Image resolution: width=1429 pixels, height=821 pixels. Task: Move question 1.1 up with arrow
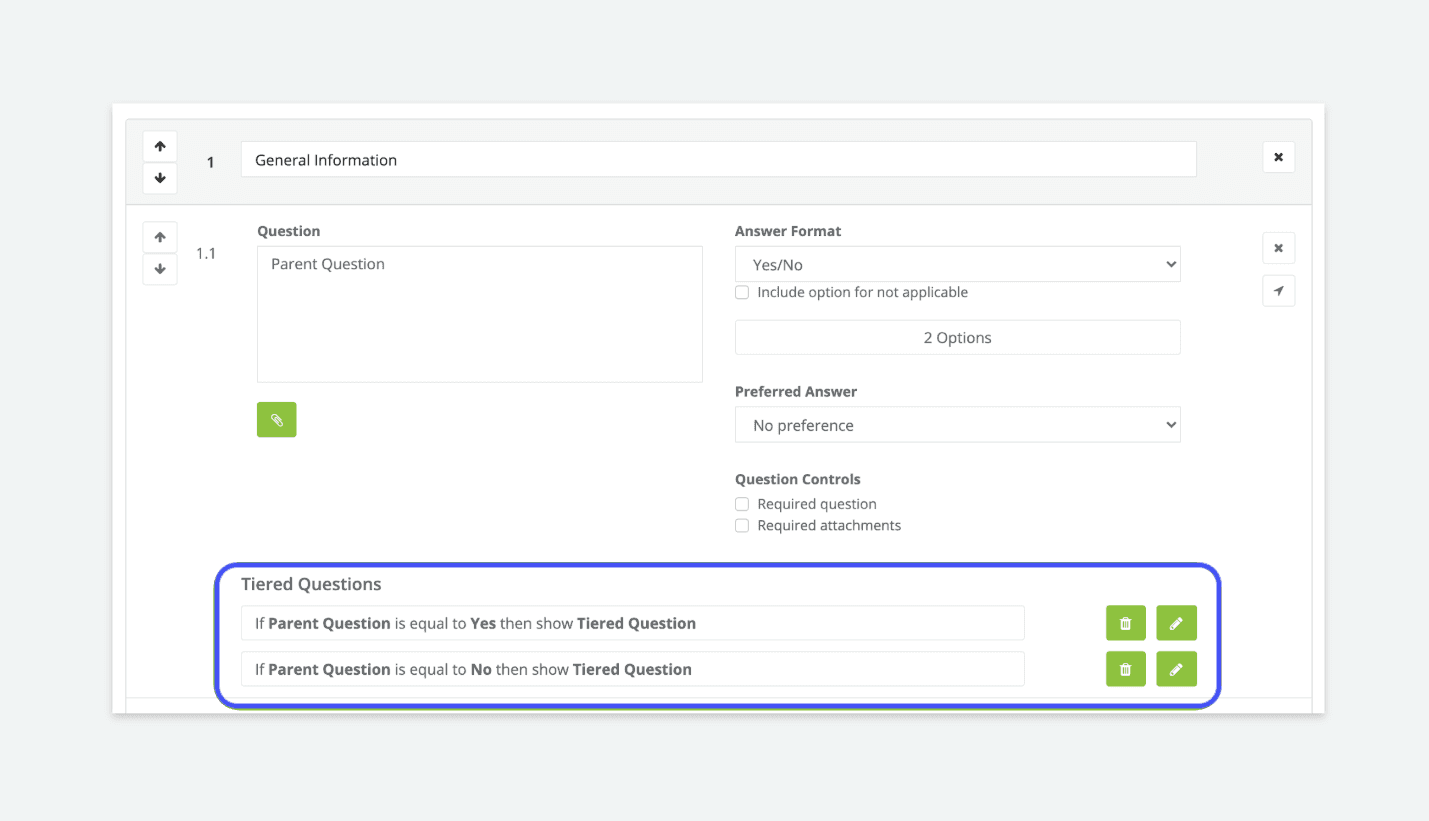click(x=160, y=238)
